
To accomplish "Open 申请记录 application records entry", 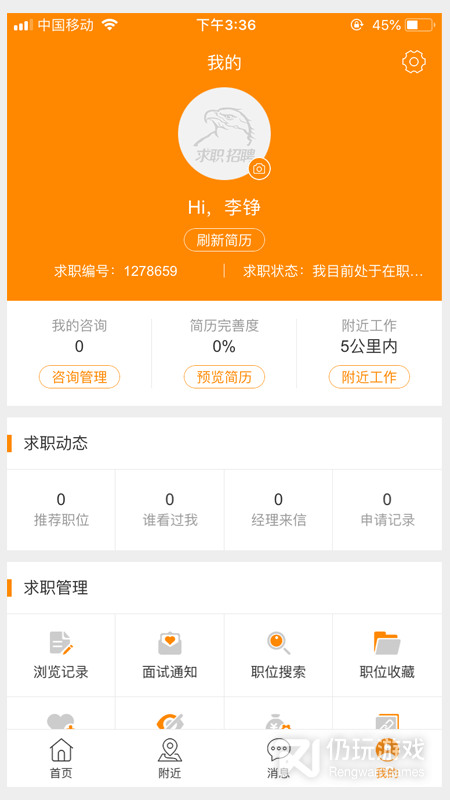I will [x=387, y=510].
